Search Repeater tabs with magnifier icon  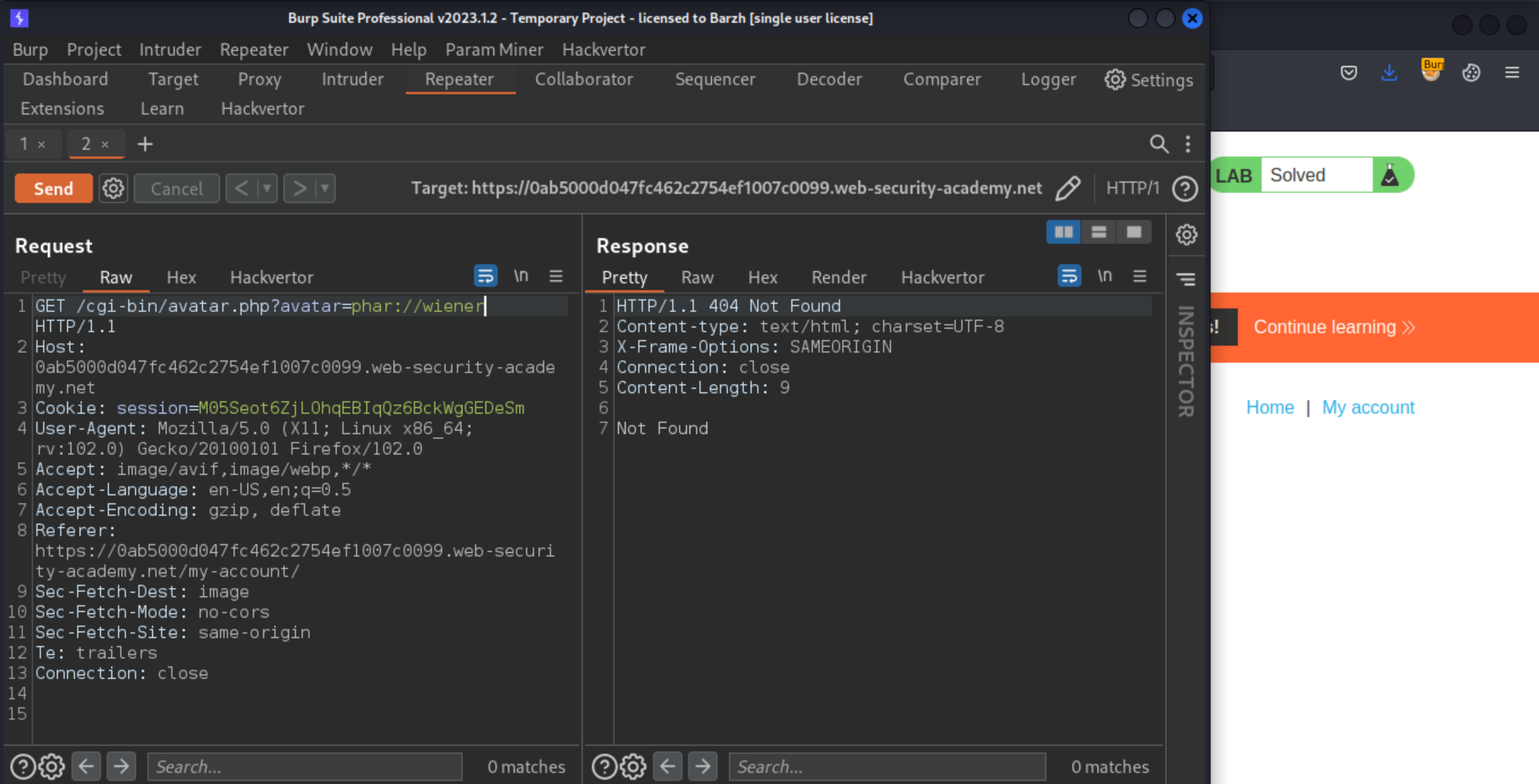1159,144
